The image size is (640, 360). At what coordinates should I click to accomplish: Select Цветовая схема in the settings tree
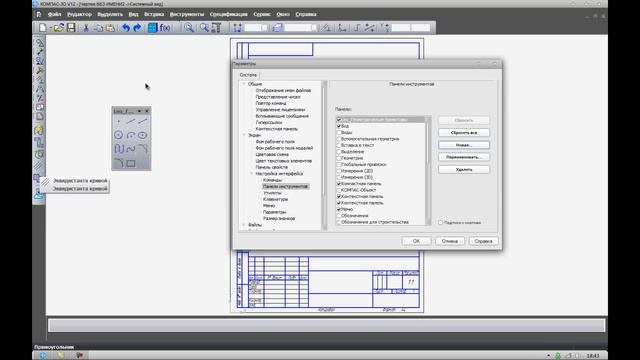coord(272,154)
